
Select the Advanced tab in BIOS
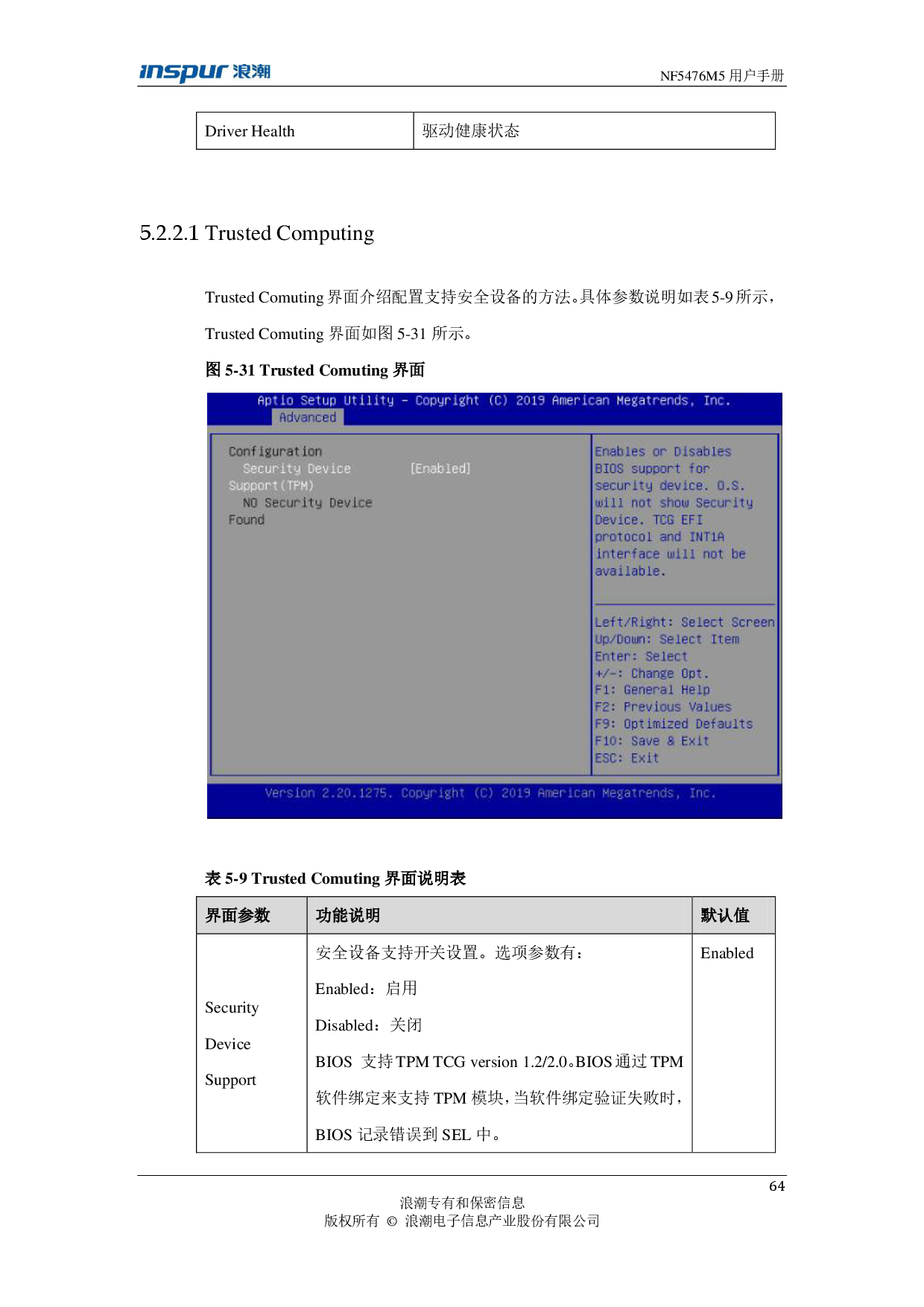(x=307, y=417)
